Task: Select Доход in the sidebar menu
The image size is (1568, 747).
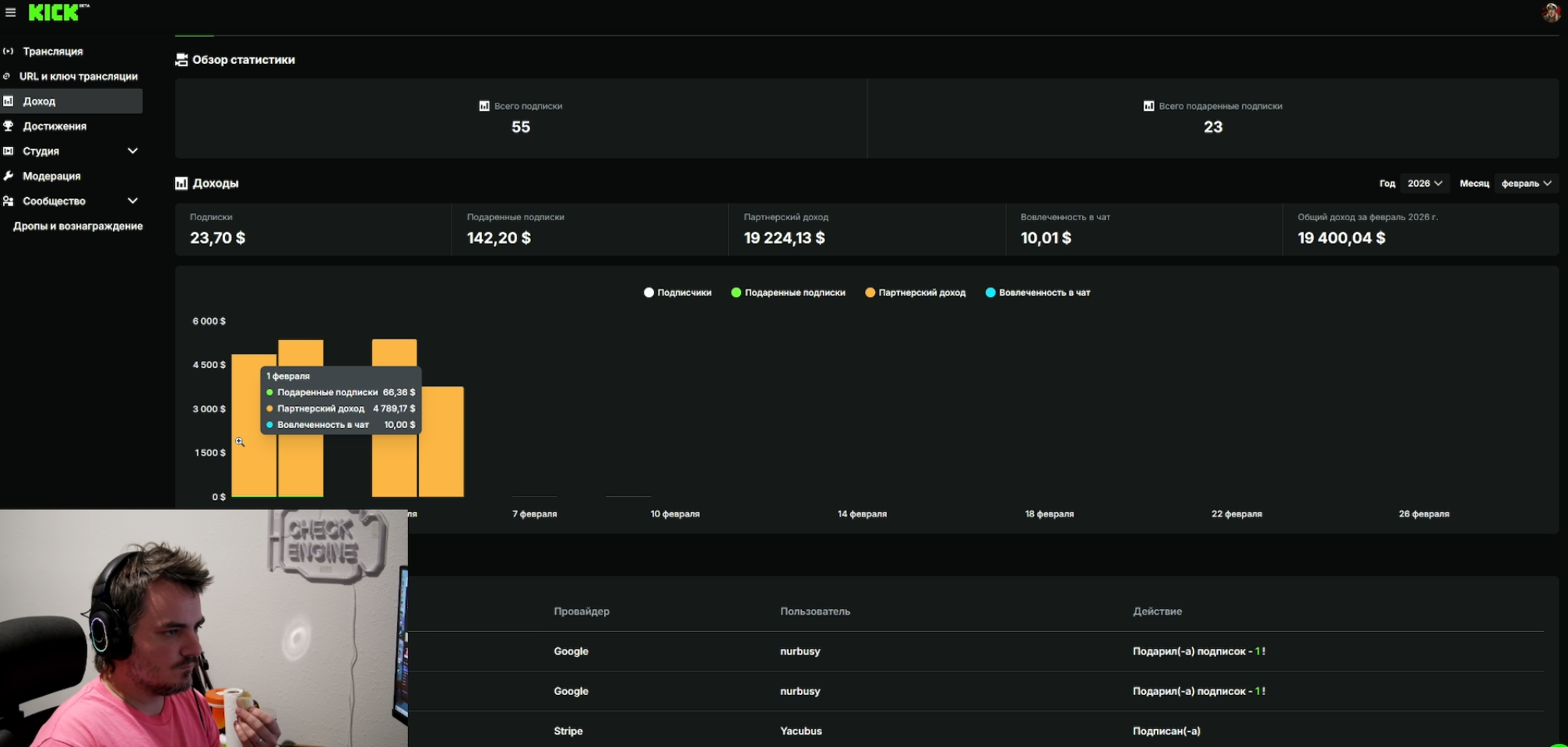Action: pos(71,101)
